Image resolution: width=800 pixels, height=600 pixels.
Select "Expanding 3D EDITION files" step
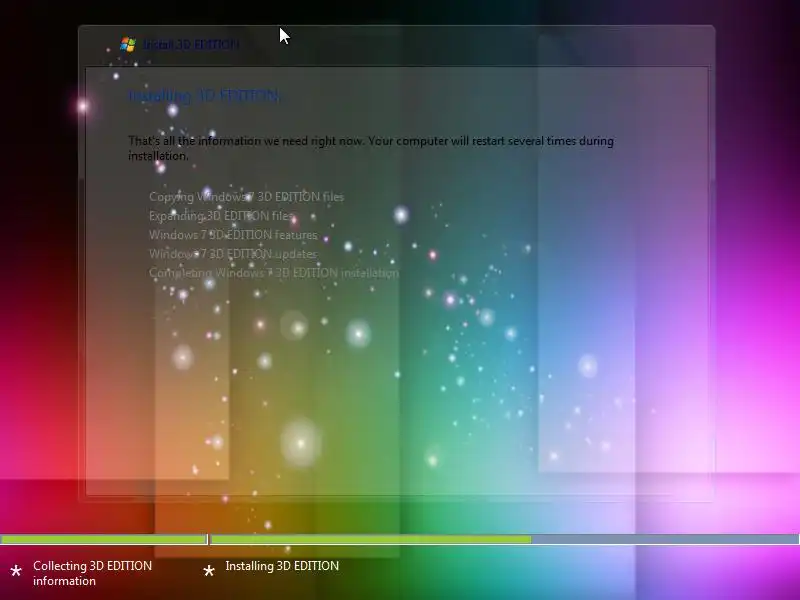coord(221,216)
